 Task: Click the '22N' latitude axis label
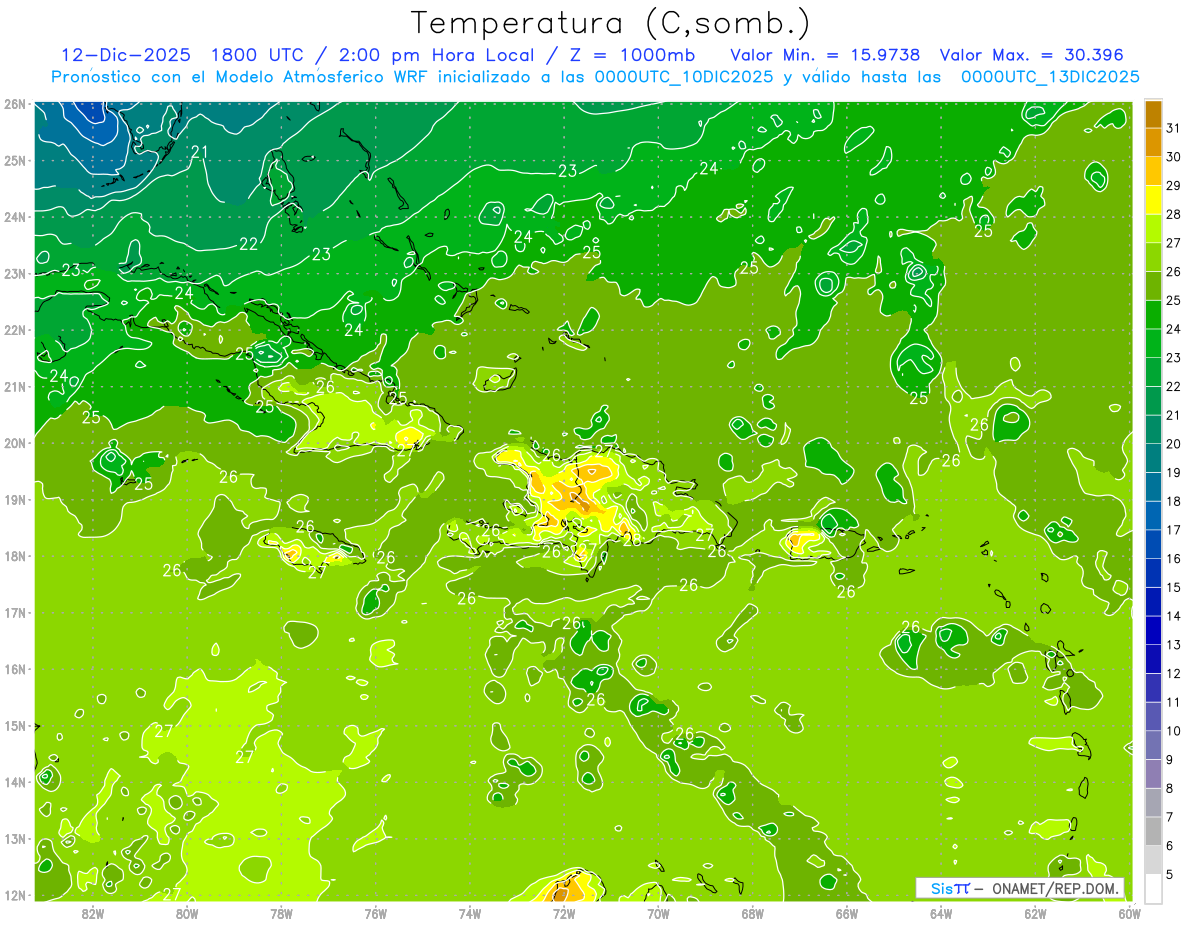(x=14, y=330)
